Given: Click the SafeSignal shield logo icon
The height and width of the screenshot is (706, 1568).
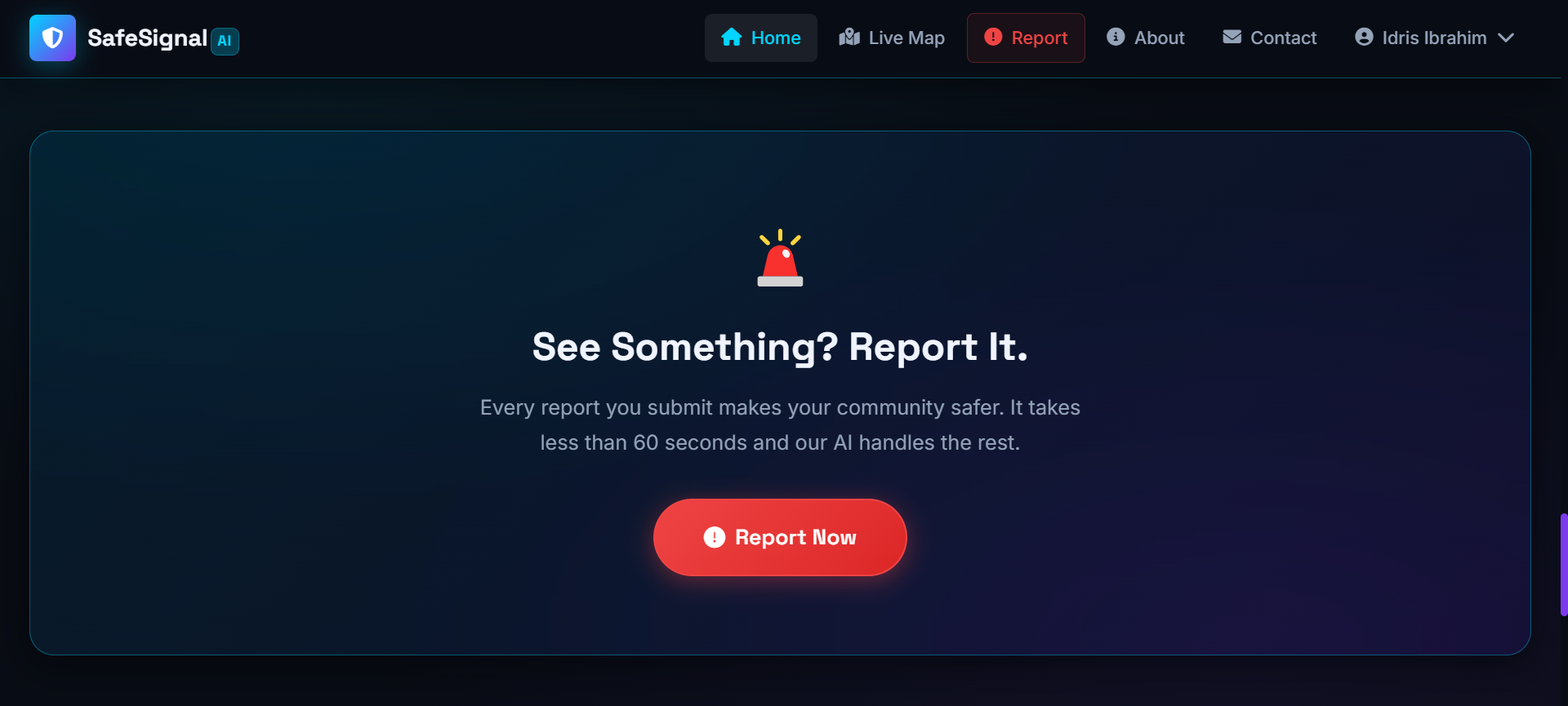Looking at the screenshot, I should [52, 38].
